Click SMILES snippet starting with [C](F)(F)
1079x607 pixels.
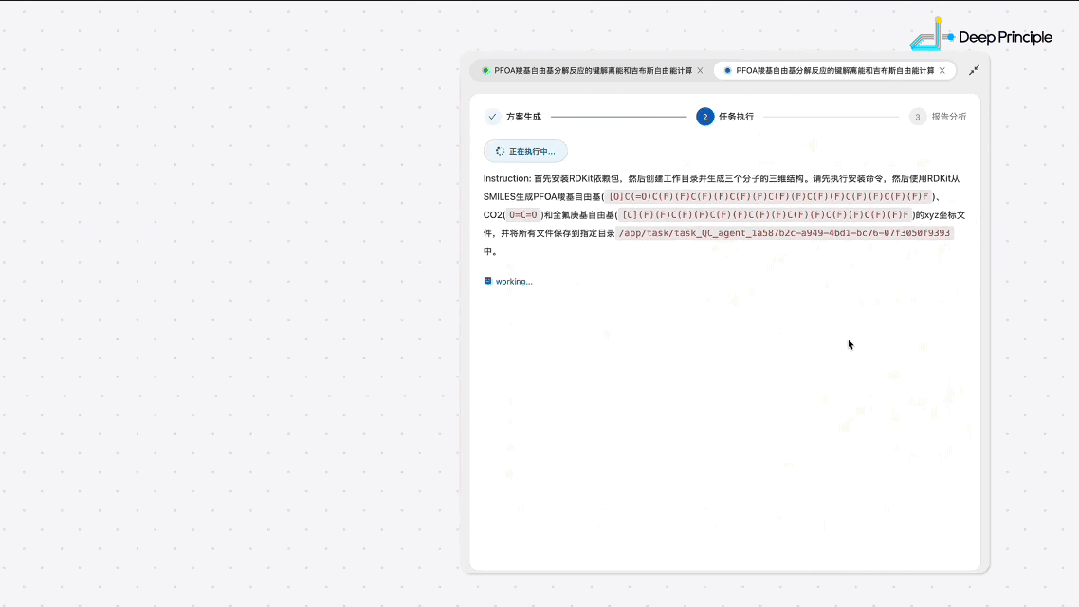pyautogui.click(x=765, y=215)
